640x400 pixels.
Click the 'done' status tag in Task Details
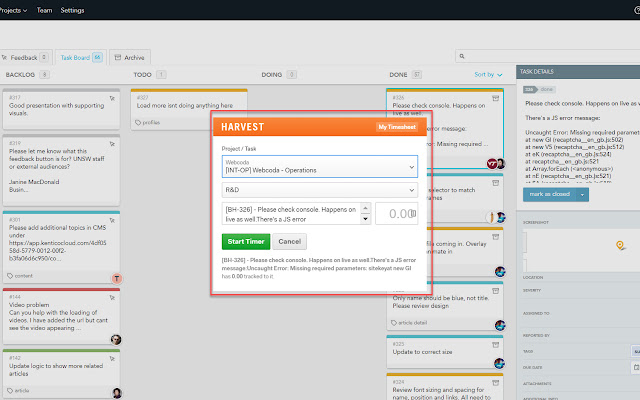(x=546, y=89)
